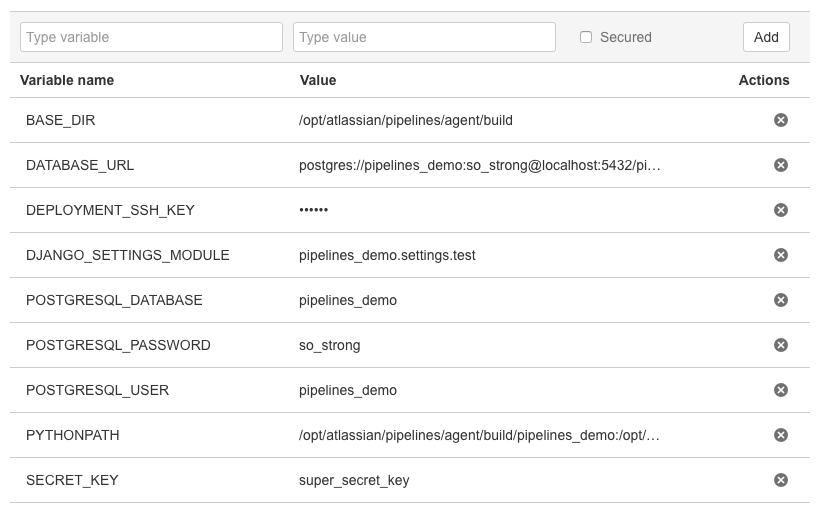
Task: Delete the DATABASE_URL variable
Action: [781, 165]
